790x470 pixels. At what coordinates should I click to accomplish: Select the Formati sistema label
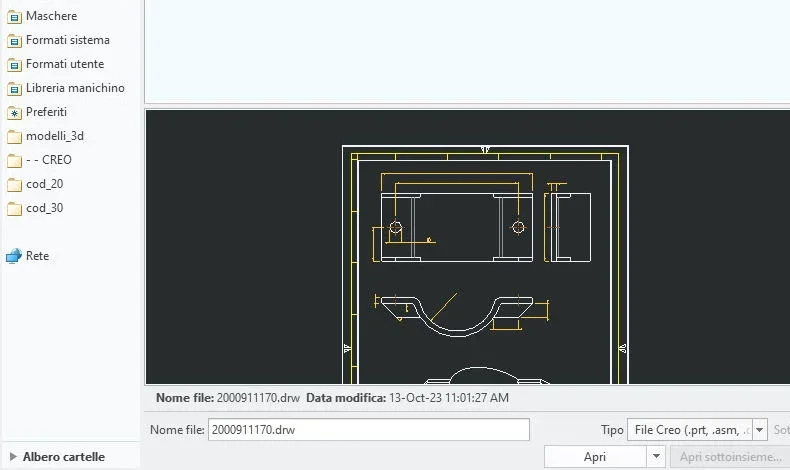pos(68,40)
